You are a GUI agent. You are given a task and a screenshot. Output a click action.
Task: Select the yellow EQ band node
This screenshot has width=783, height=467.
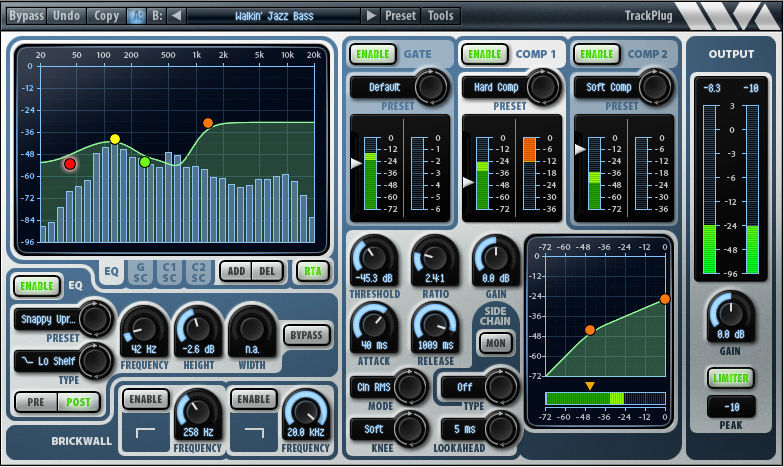(115, 139)
